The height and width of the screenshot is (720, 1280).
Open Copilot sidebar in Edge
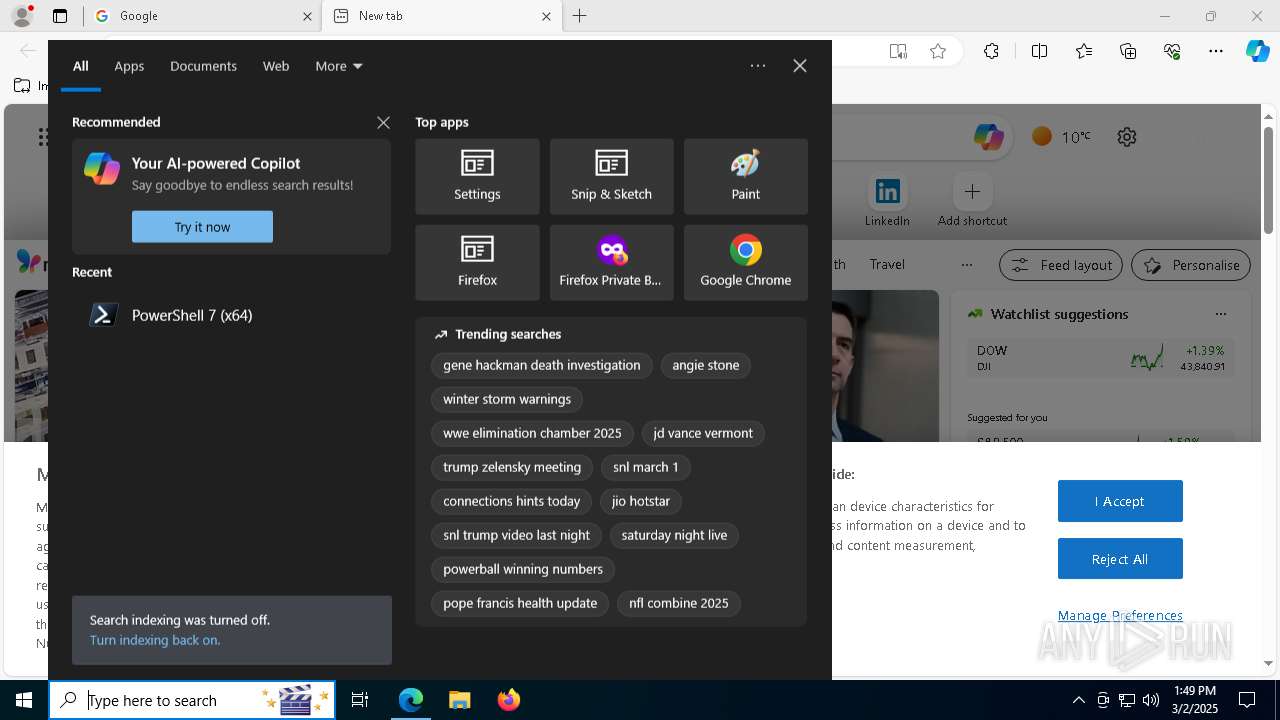pyautogui.click(x=1257, y=51)
